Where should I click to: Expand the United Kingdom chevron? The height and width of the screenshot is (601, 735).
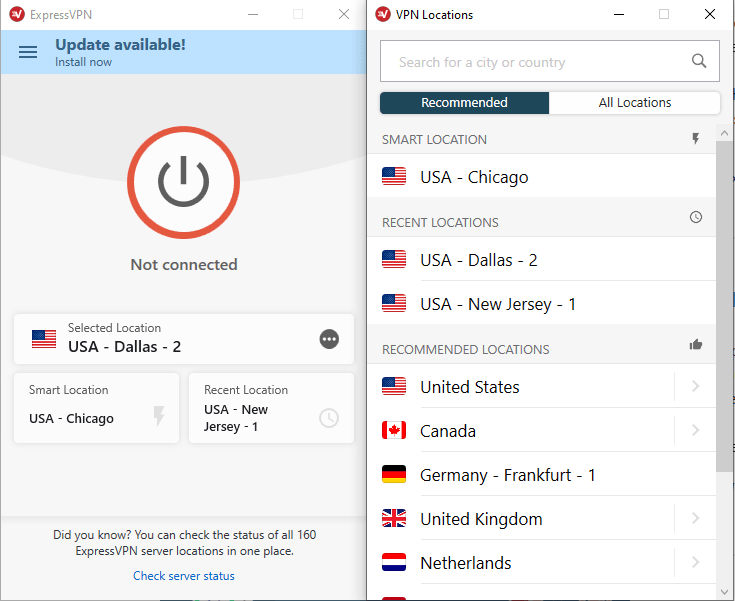696,518
